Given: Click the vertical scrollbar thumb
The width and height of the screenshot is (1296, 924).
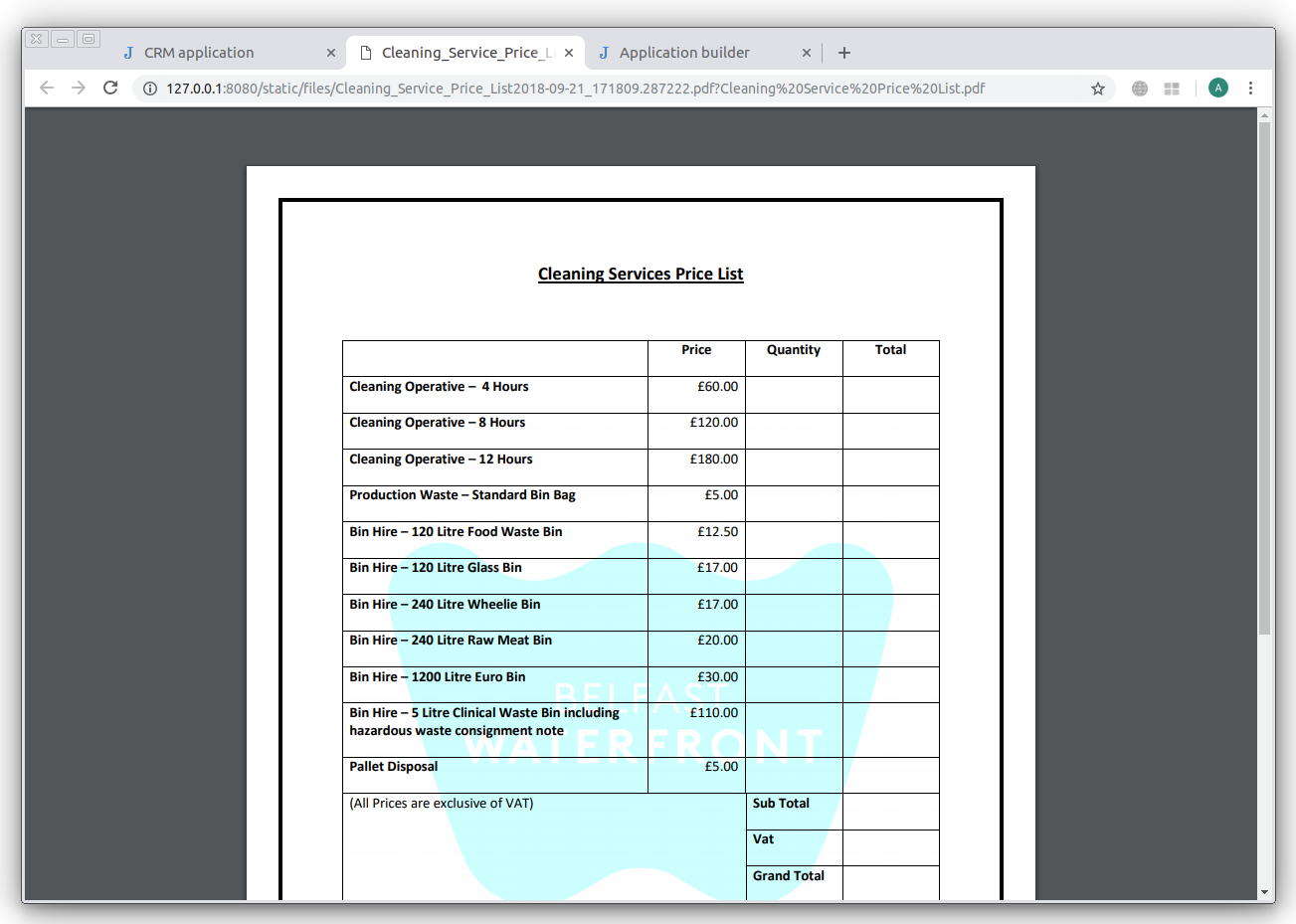Looking at the screenshot, I should (1265, 378).
